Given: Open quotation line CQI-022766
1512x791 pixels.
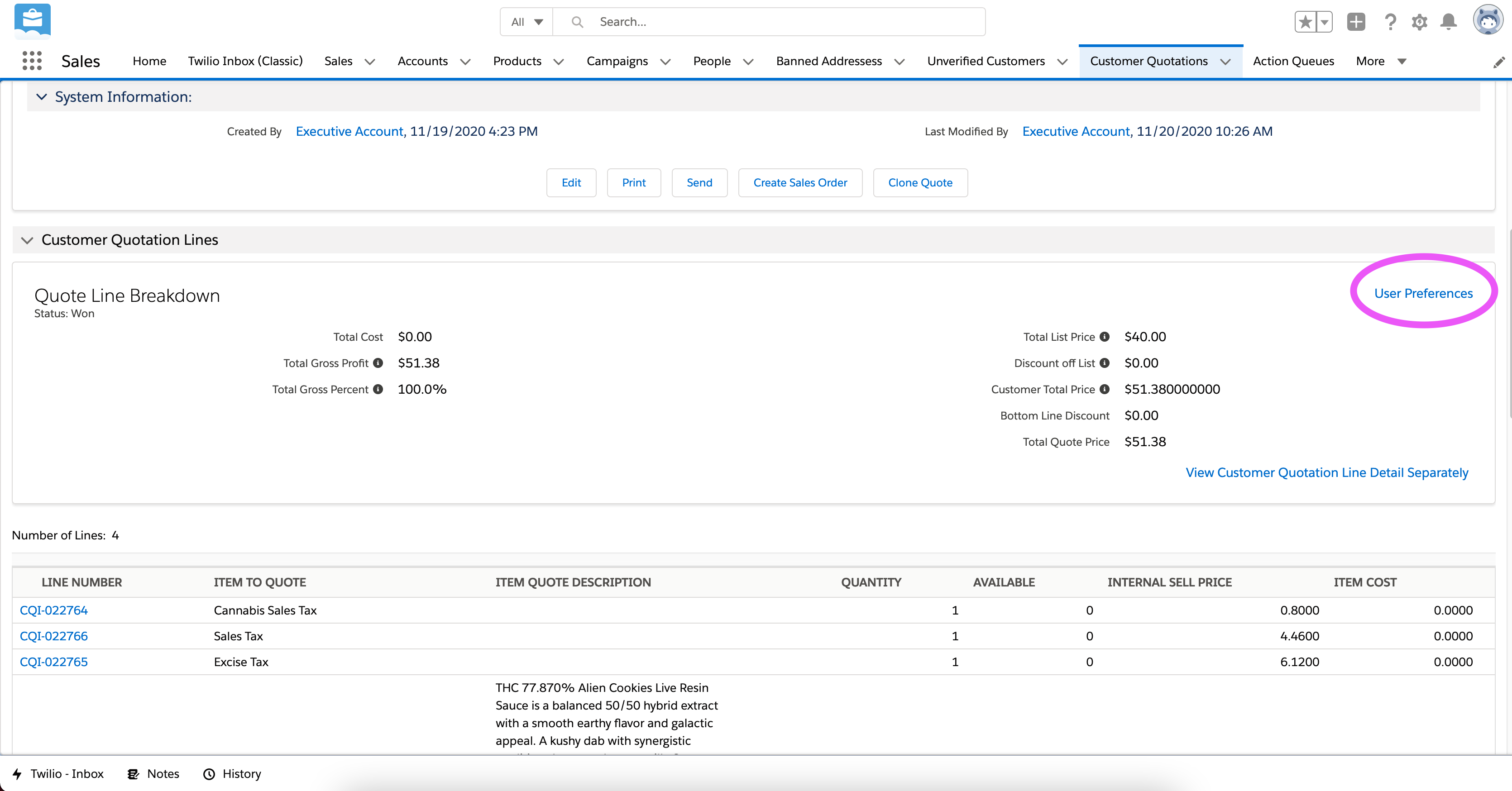Looking at the screenshot, I should coord(53,636).
